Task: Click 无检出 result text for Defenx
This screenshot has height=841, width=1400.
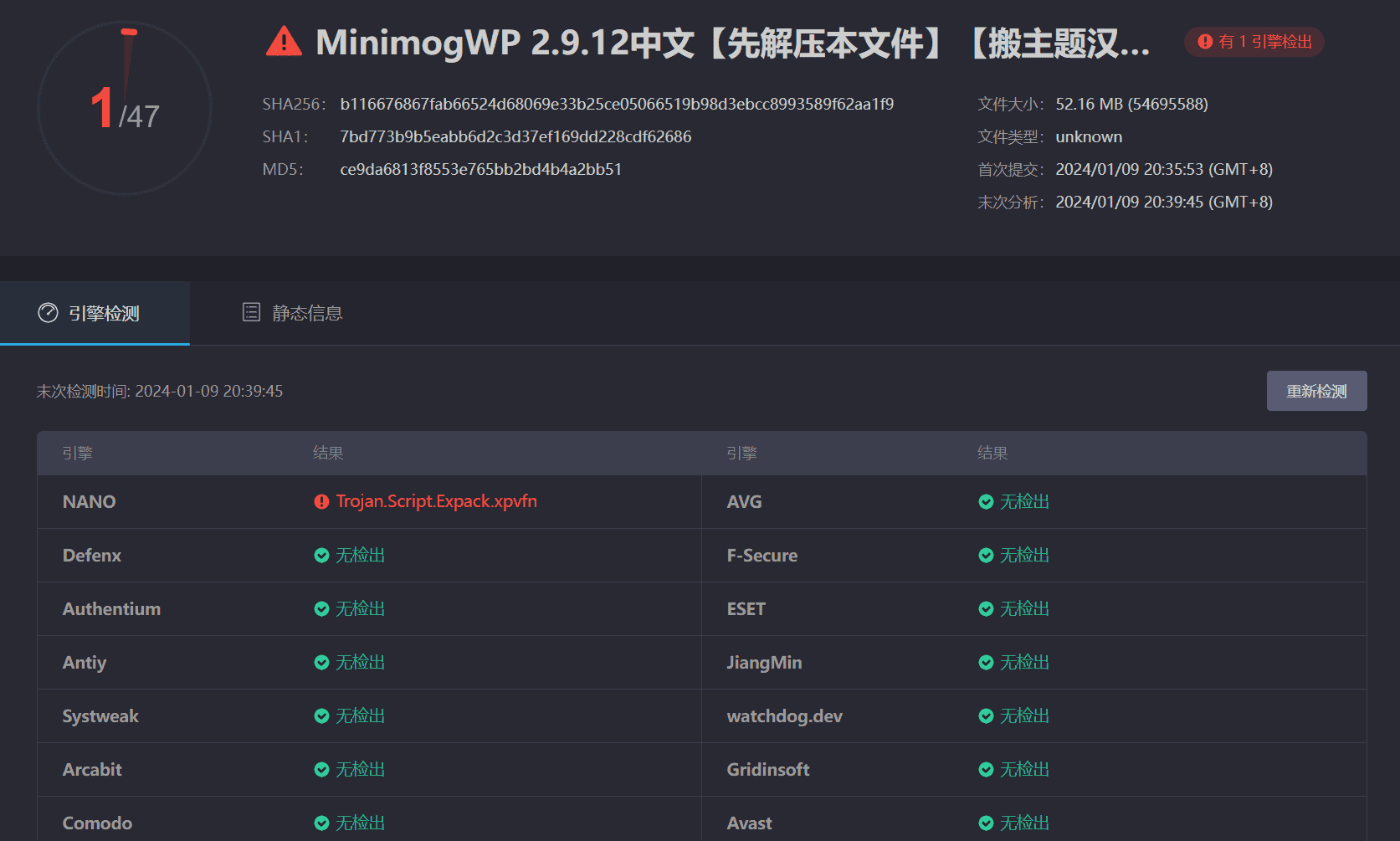Action: pos(361,555)
